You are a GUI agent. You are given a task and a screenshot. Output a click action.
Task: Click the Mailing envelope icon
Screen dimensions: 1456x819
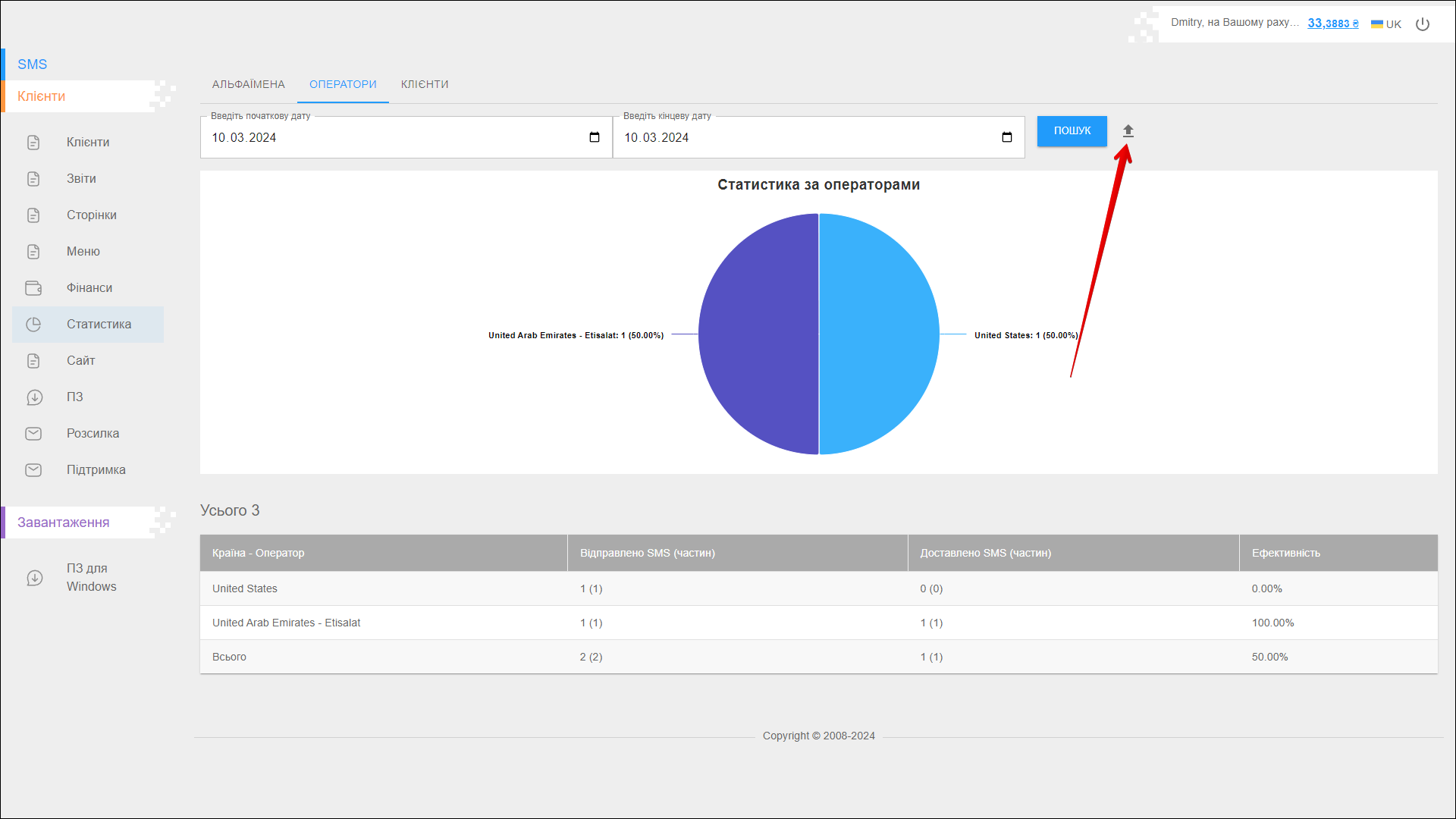coord(33,434)
